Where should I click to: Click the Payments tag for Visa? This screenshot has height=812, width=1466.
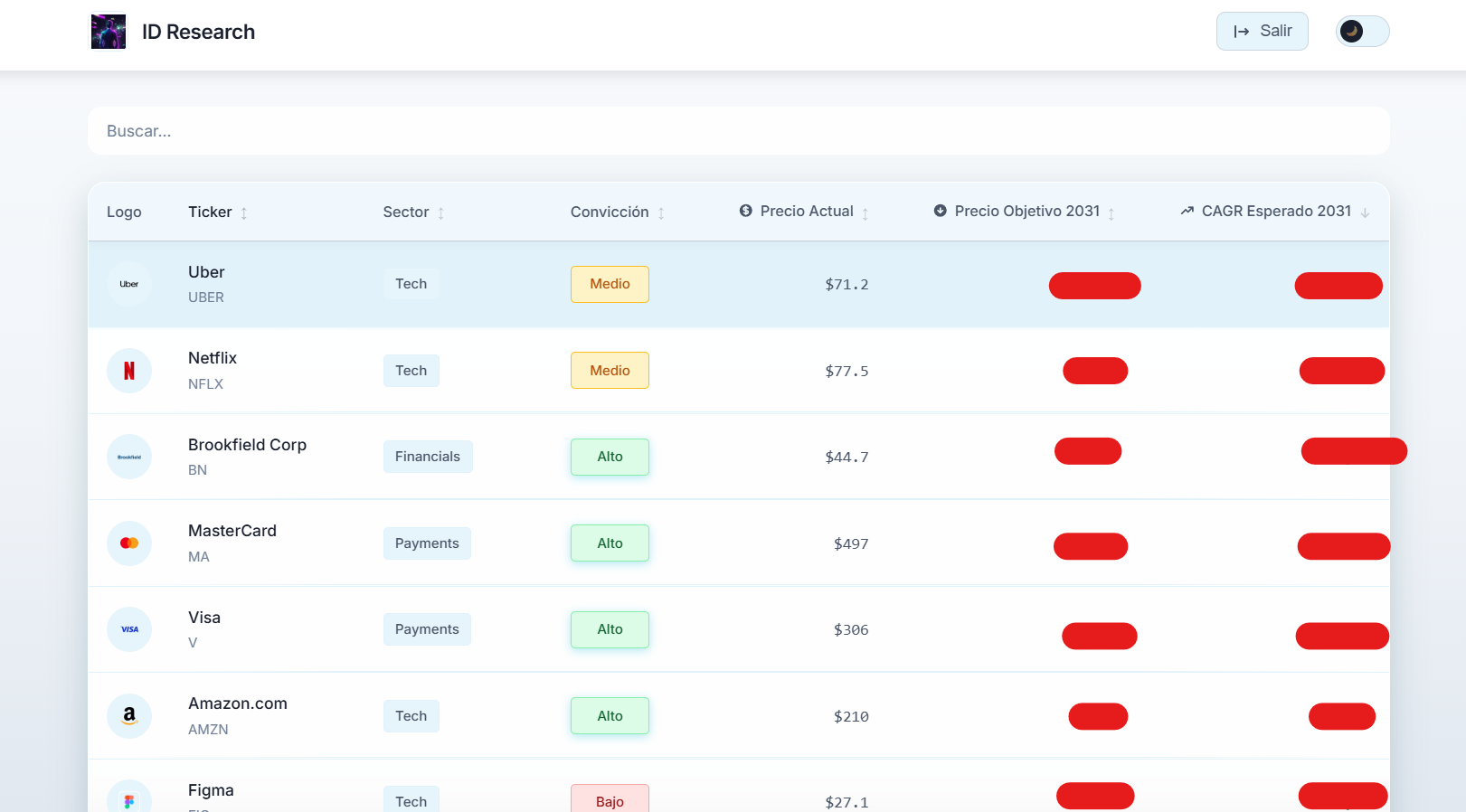point(427,629)
